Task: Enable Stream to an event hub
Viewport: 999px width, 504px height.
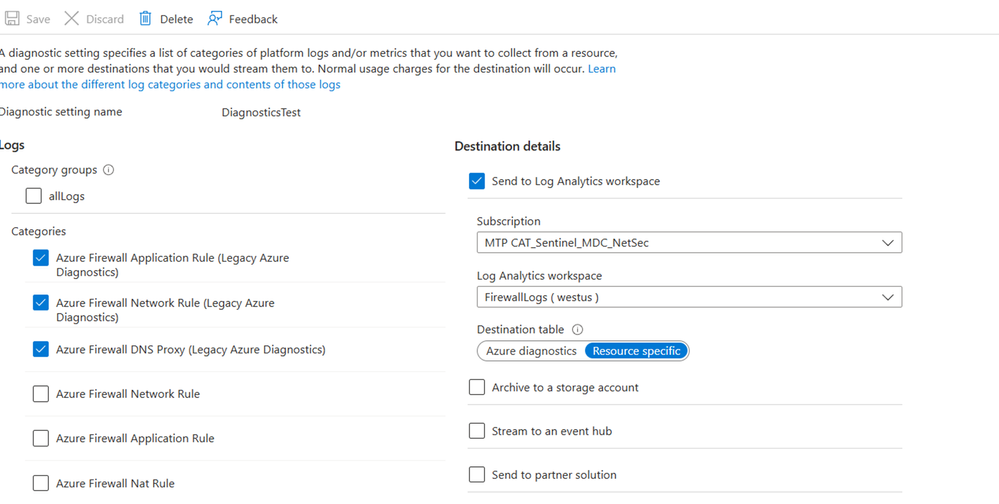Action: click(477, 431)
